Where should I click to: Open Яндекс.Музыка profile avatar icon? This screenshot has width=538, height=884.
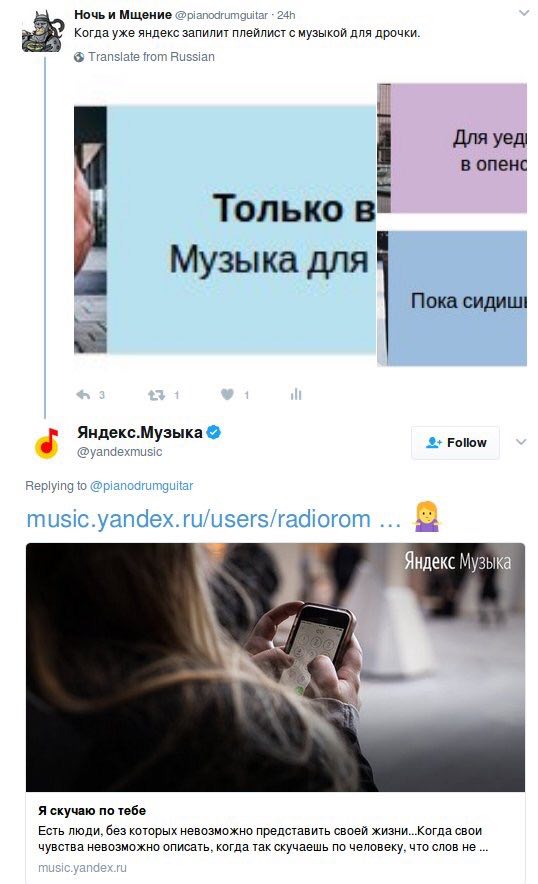tap(47, 442)
